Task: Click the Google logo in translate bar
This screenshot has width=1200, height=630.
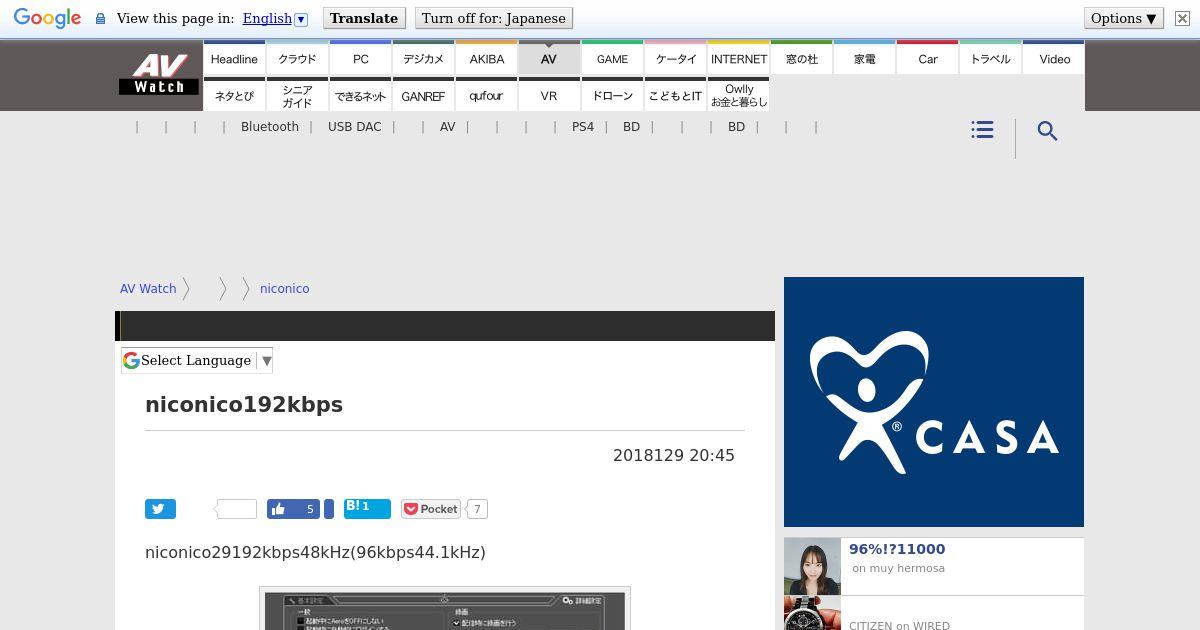Action: [x=47, y=18]
